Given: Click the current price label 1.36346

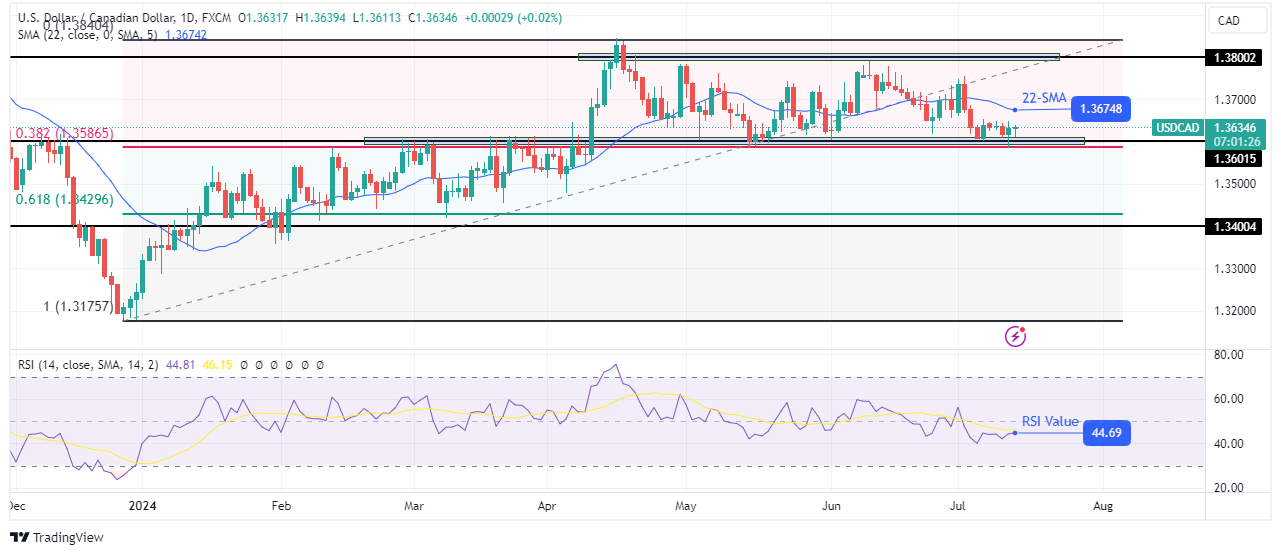Looking at the screenshot, I should (x=1236, y=128).
